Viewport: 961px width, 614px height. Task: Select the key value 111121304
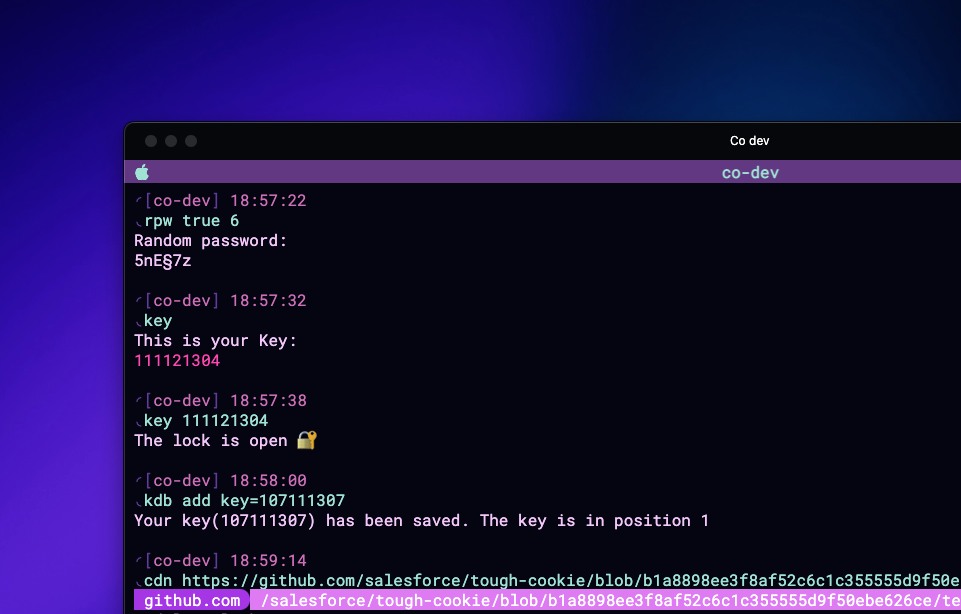click(177, 360)
